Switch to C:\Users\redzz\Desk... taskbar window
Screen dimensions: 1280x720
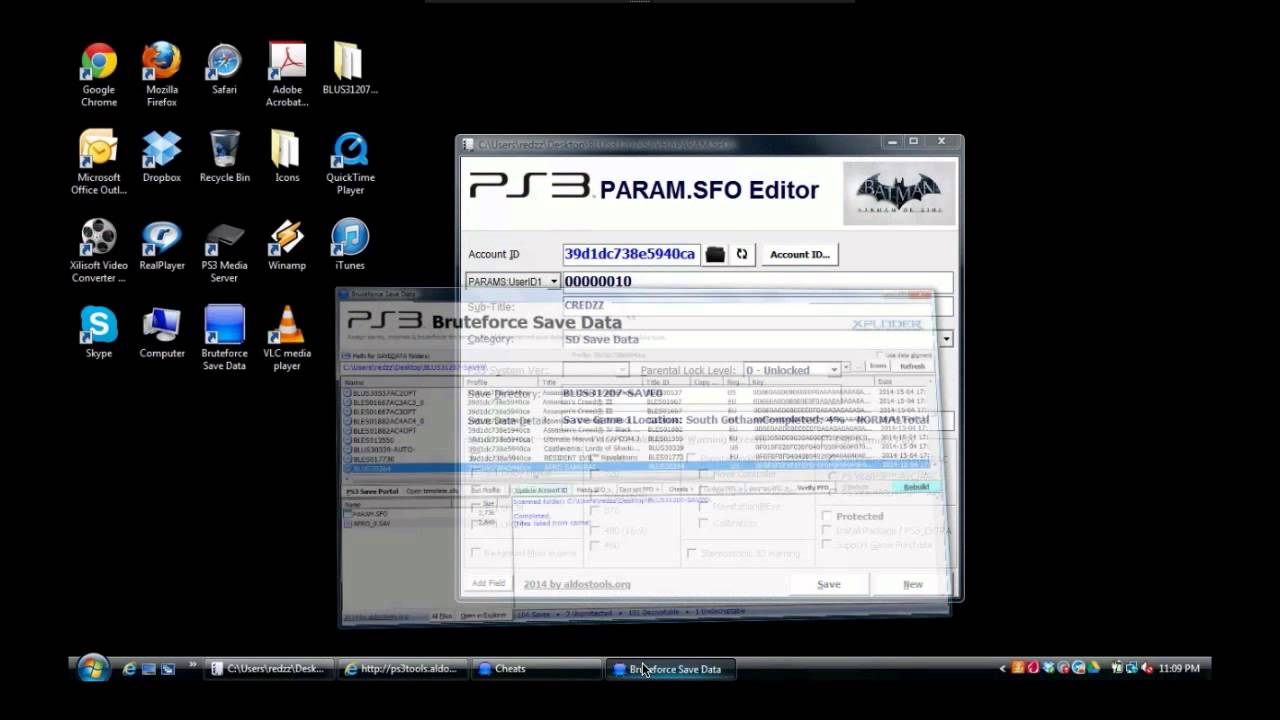click(x=269, y=669)
